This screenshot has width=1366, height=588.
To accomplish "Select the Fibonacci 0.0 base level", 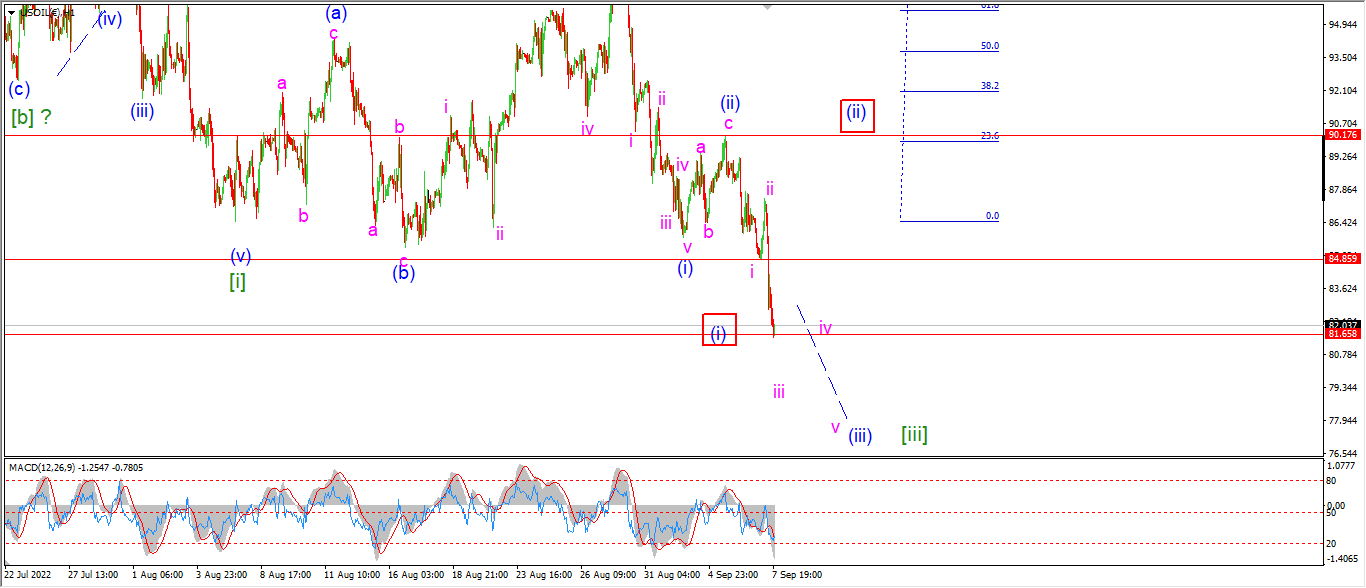I will pyautogui.click(x=992, y=216).
